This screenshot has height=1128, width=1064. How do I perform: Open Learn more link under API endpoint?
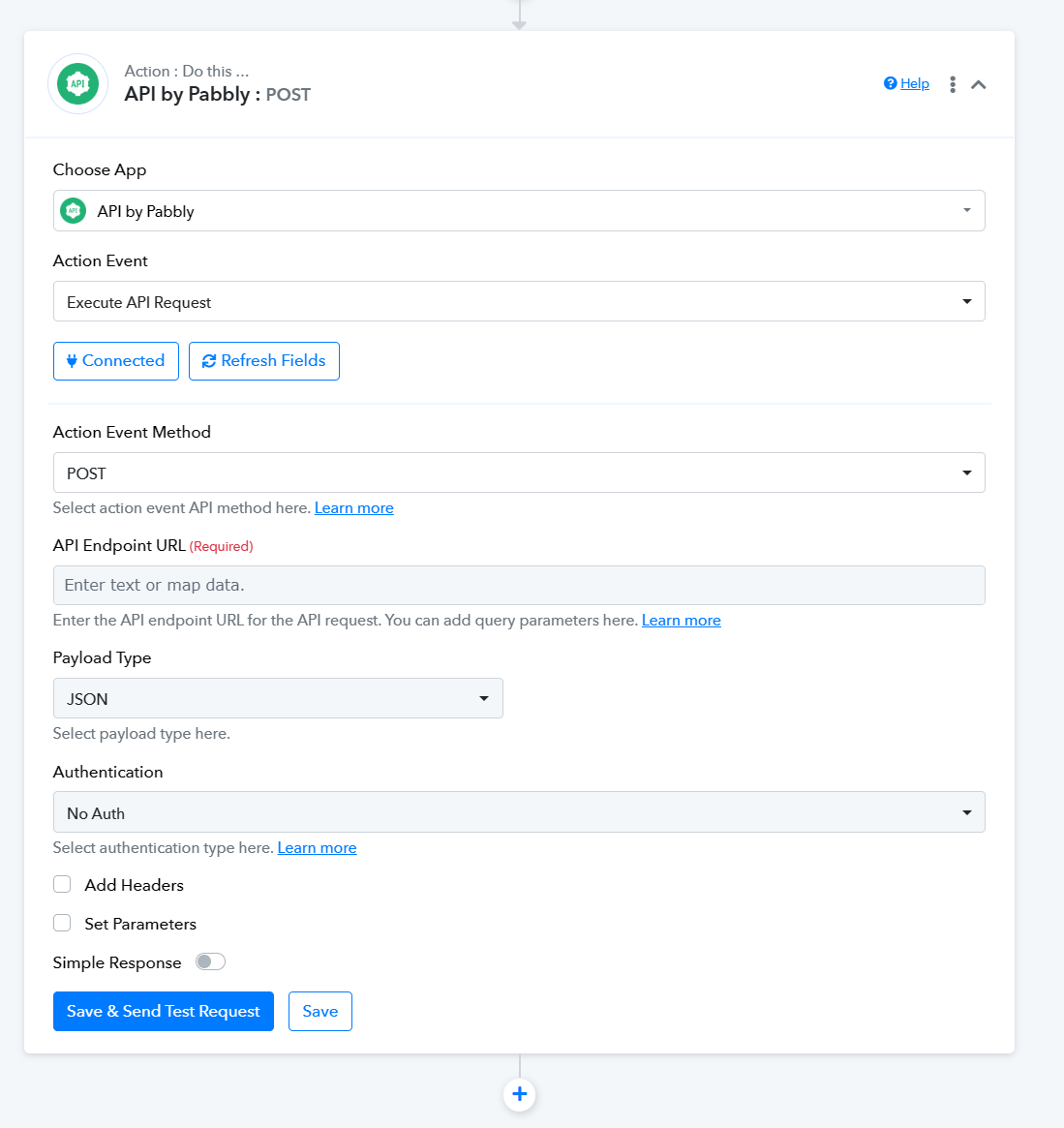(682, 620)
